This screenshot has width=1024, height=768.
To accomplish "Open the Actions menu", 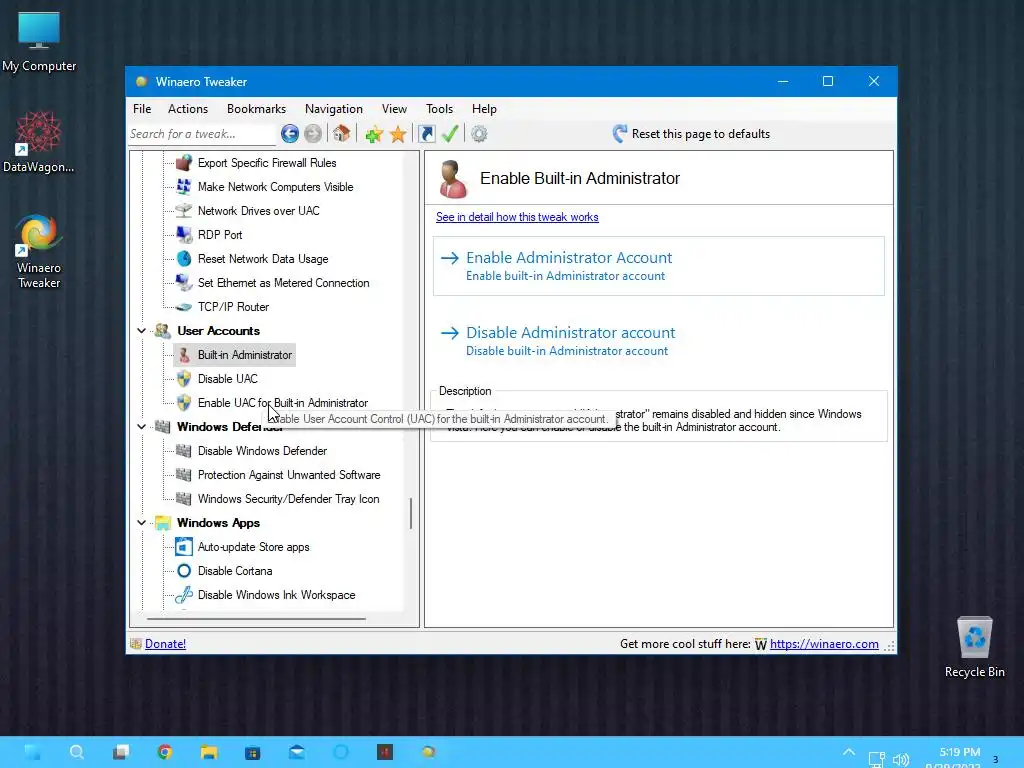I will [187, 109].
